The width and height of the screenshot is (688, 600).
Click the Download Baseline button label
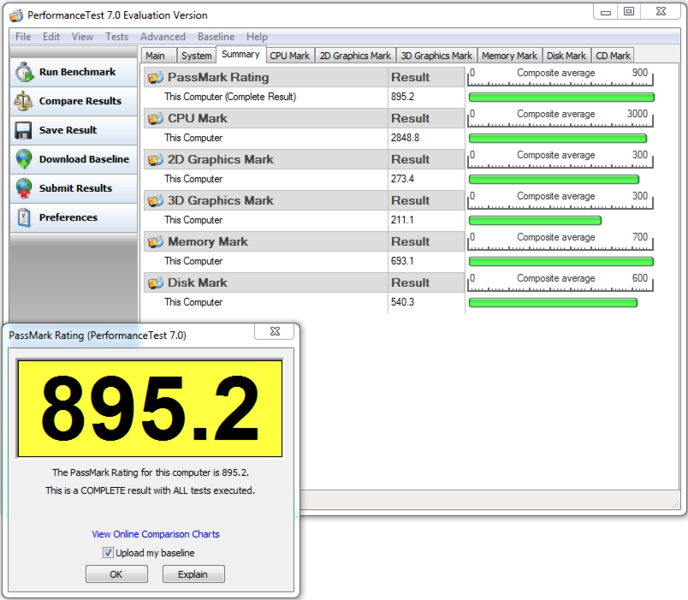pyautogui.click(x=84, y=159)
